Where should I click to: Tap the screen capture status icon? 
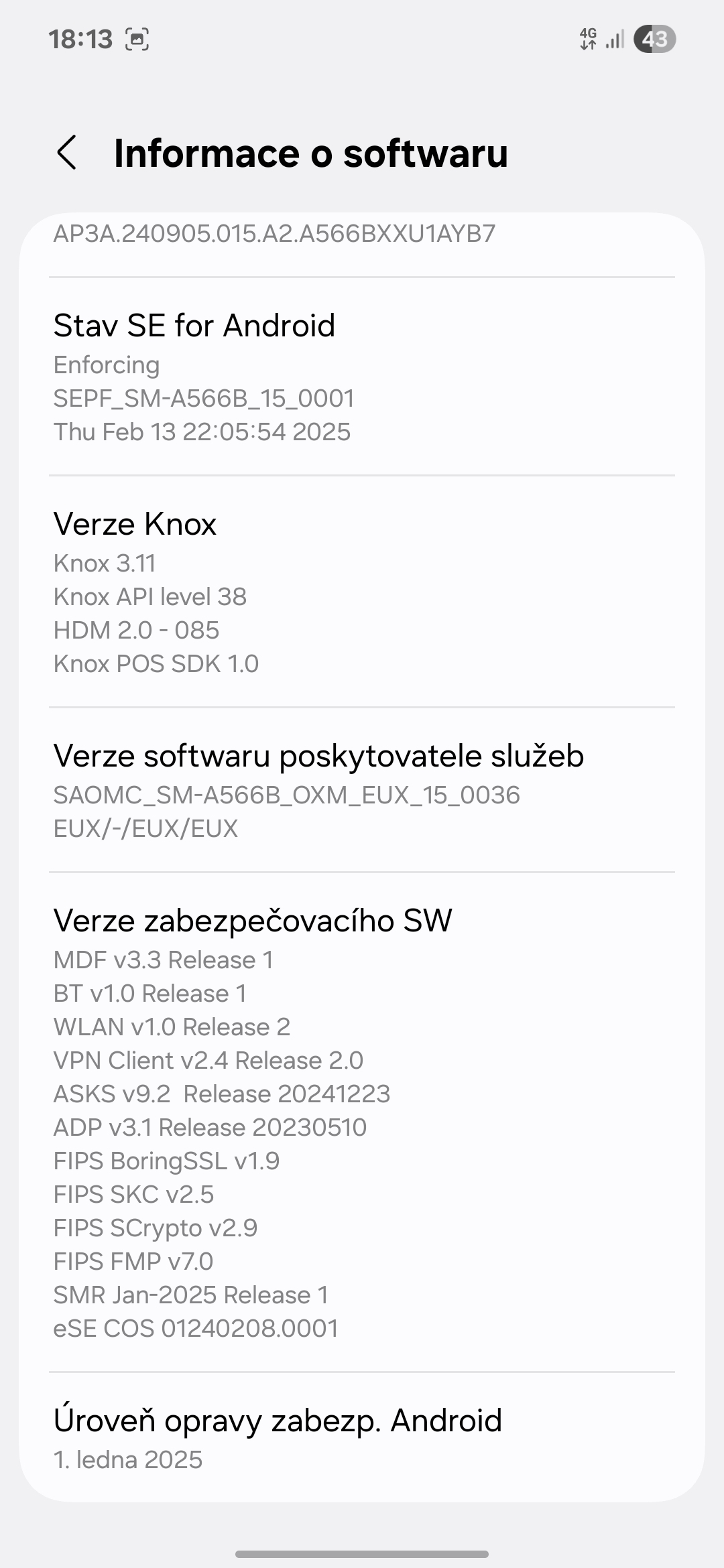pyautogui.click(x=137, y=40)
